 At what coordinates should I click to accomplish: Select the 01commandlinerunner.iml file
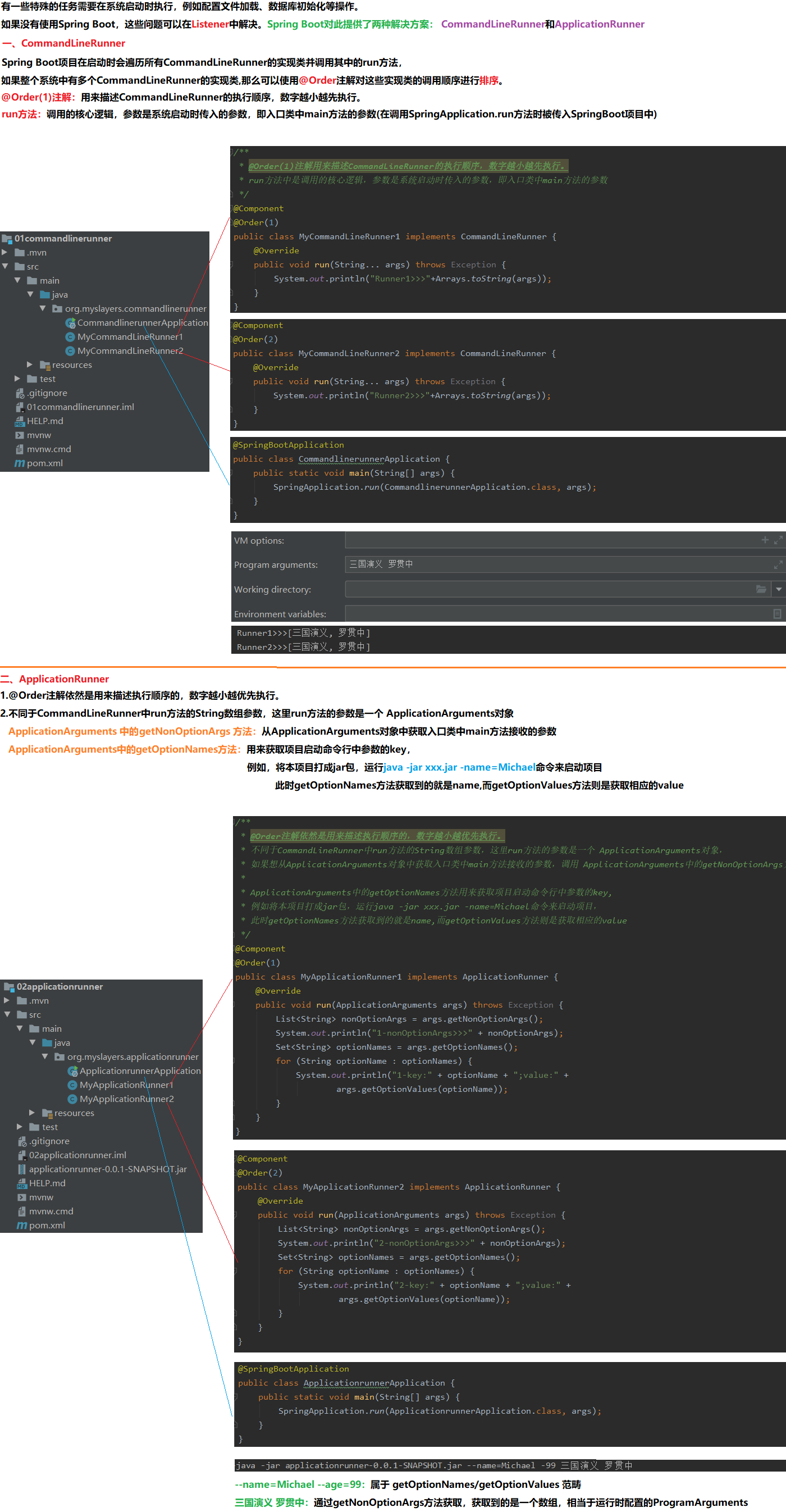tap(80, 407)
